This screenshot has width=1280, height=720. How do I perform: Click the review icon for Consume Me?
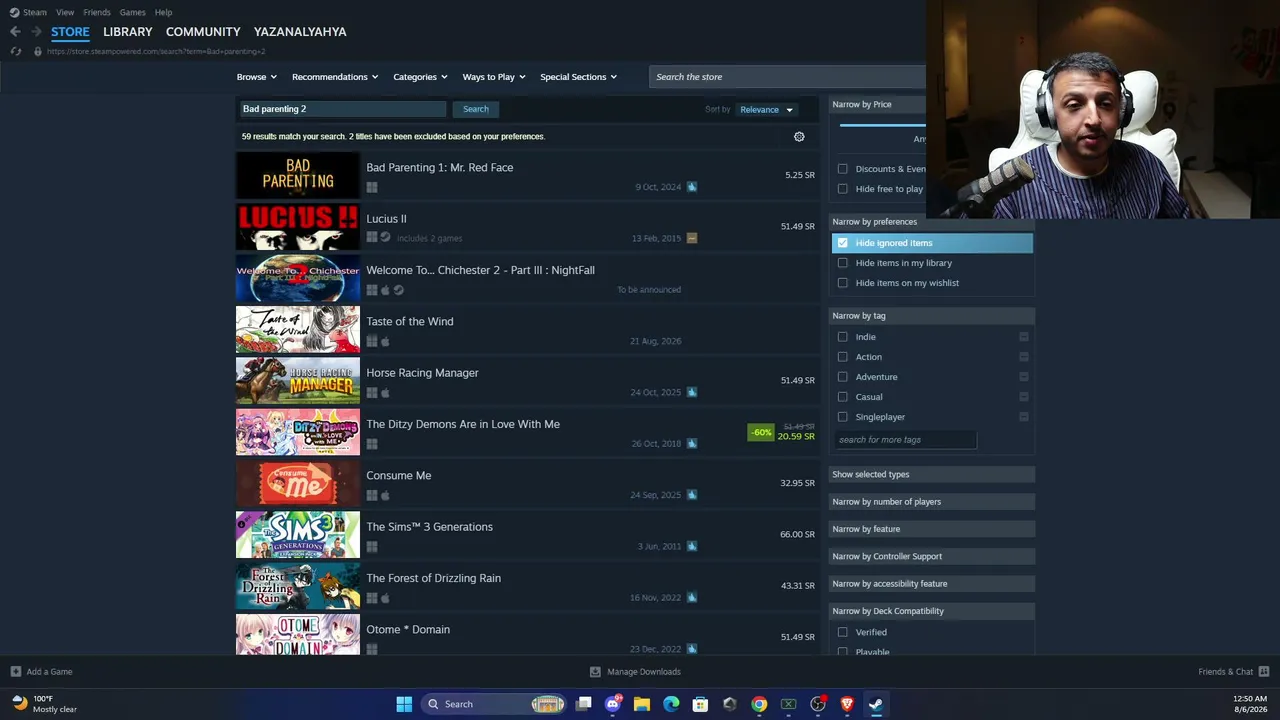click(x=692, y=495)
